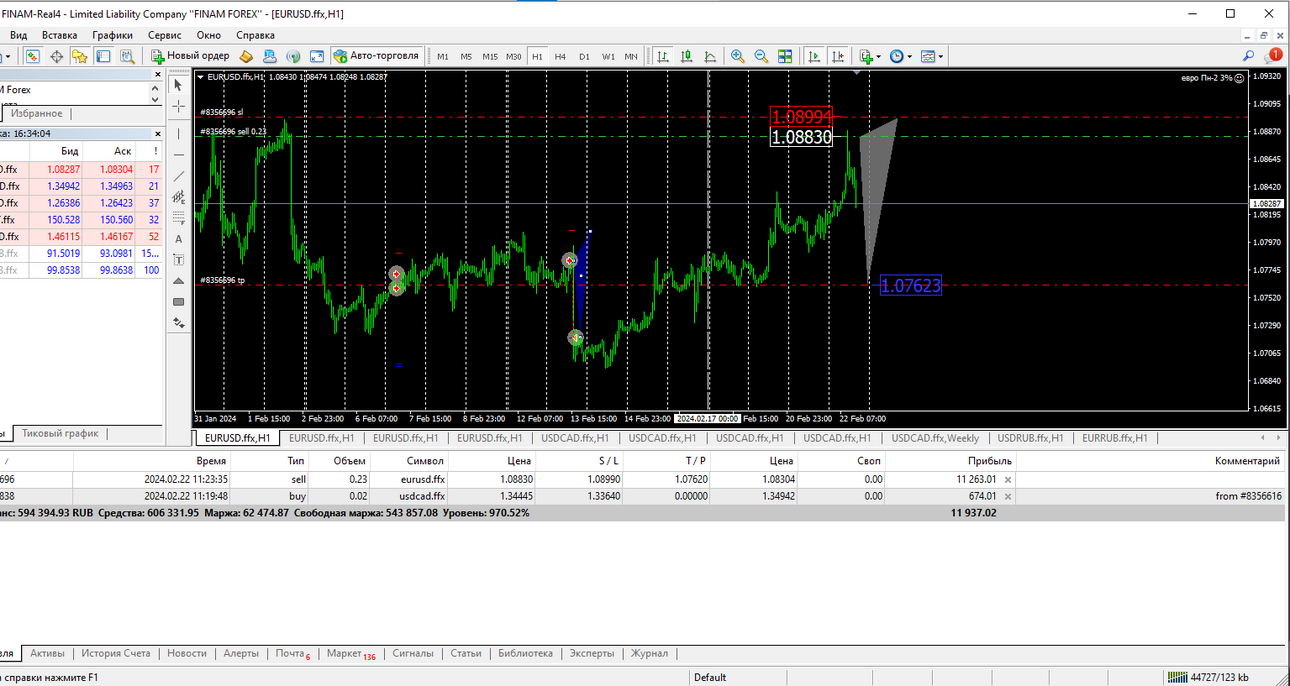Open the Data Window crosshair icon
Screen dimensions: 1290x686
[57, 56]
